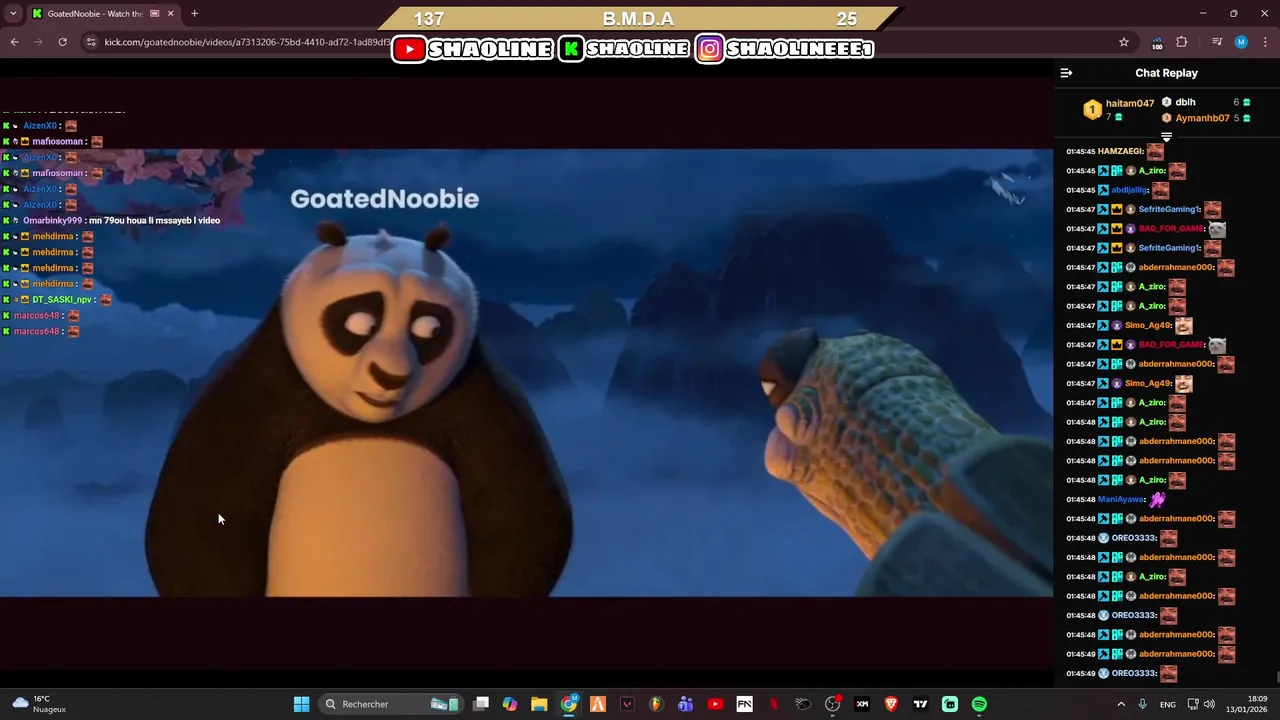Screen dimensions: 1280x720
Task: Click the ManiAyawa chat username
Action: point(1121,499)
